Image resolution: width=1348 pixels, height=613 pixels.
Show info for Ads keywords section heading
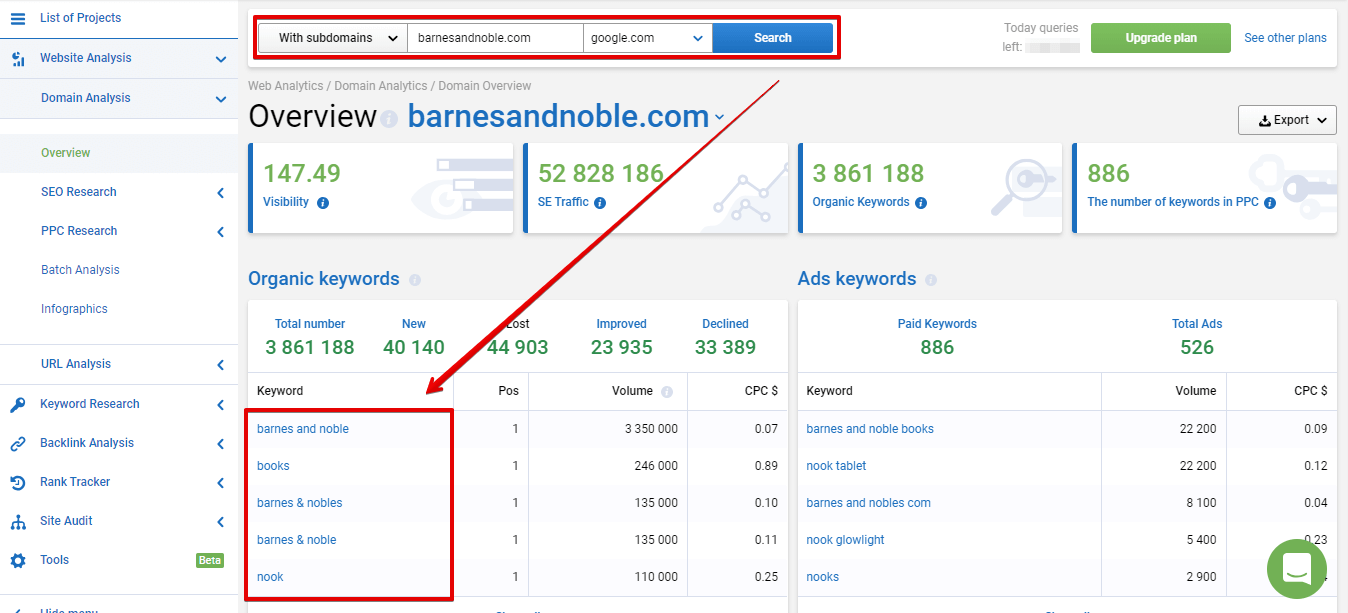click(932, 280)
